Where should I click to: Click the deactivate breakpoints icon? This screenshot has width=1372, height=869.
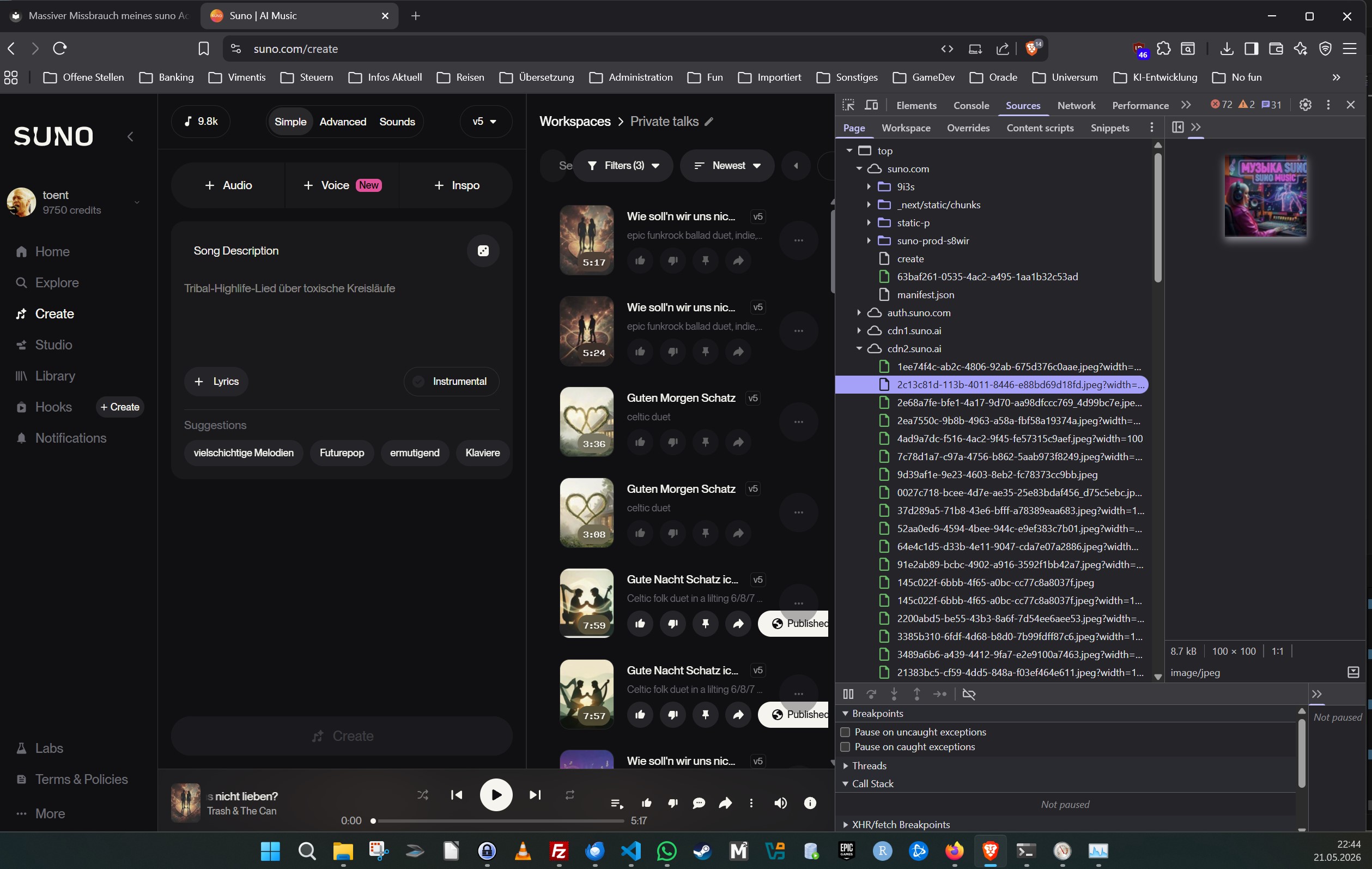tap(969, 694)
